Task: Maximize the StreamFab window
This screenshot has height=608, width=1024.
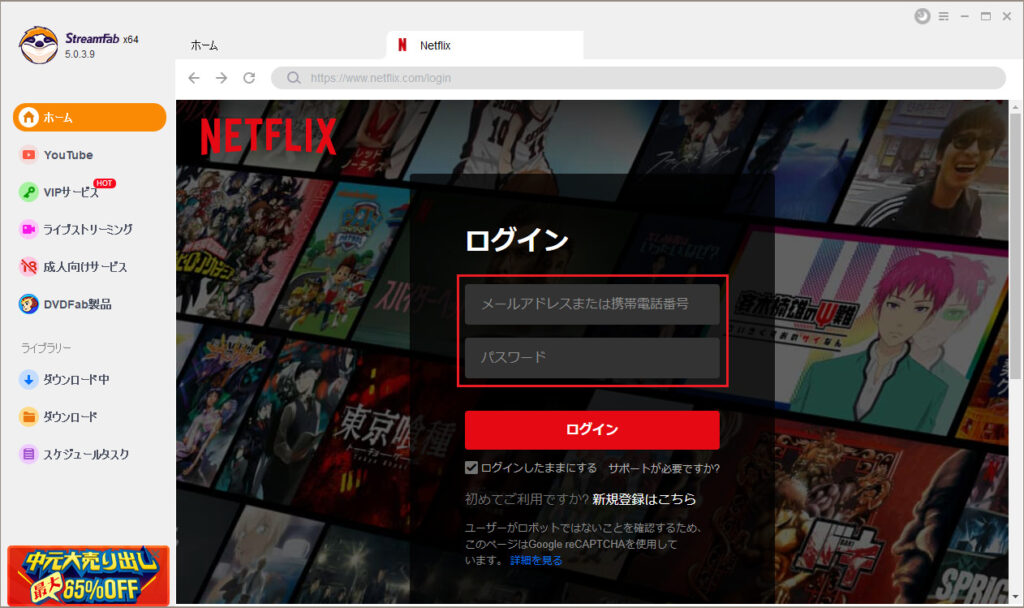Action: [x=985, y=16]
